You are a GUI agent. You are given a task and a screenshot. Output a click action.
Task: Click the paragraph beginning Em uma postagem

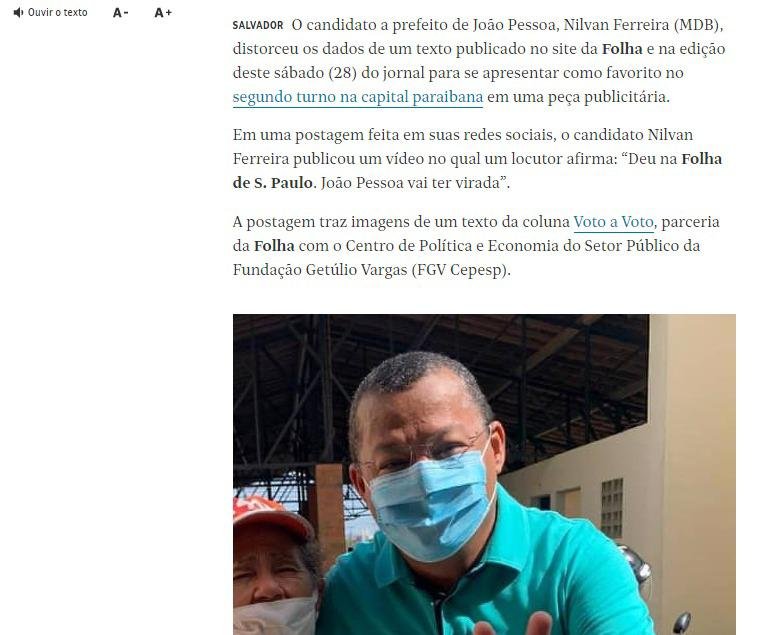tap(477, 159)
